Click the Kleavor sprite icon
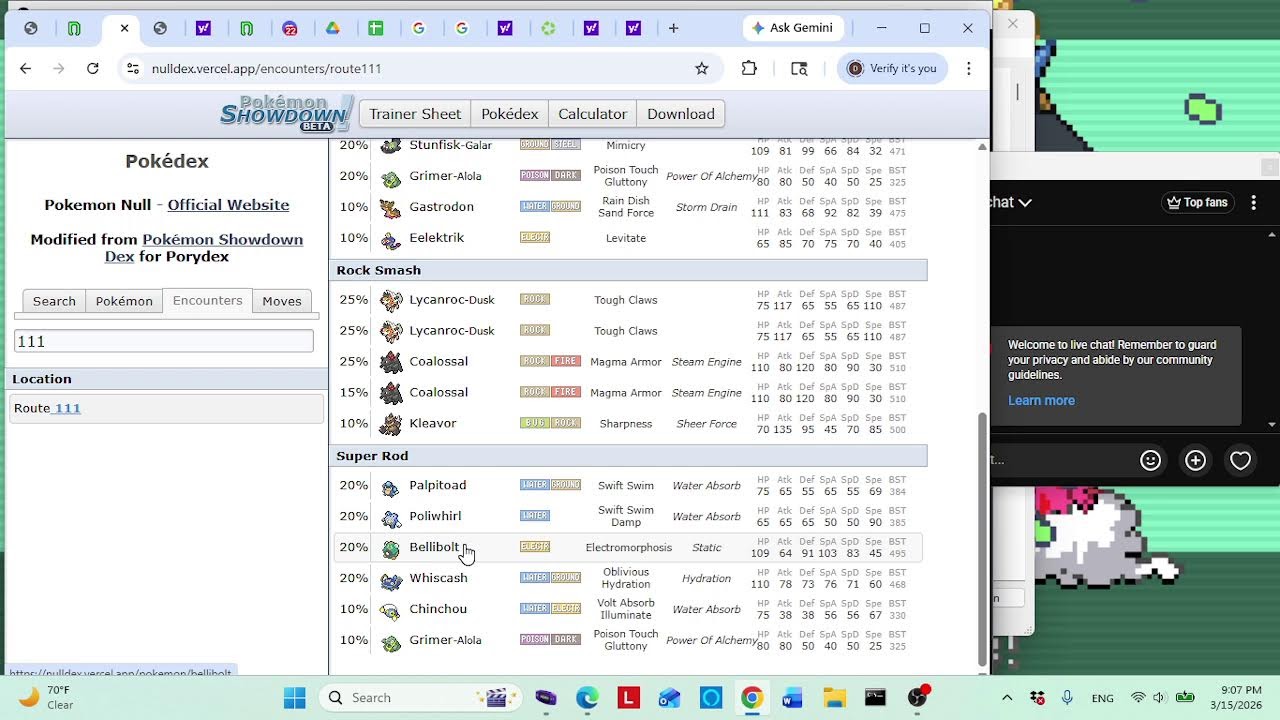1280x720 pixels. point(391,424)
